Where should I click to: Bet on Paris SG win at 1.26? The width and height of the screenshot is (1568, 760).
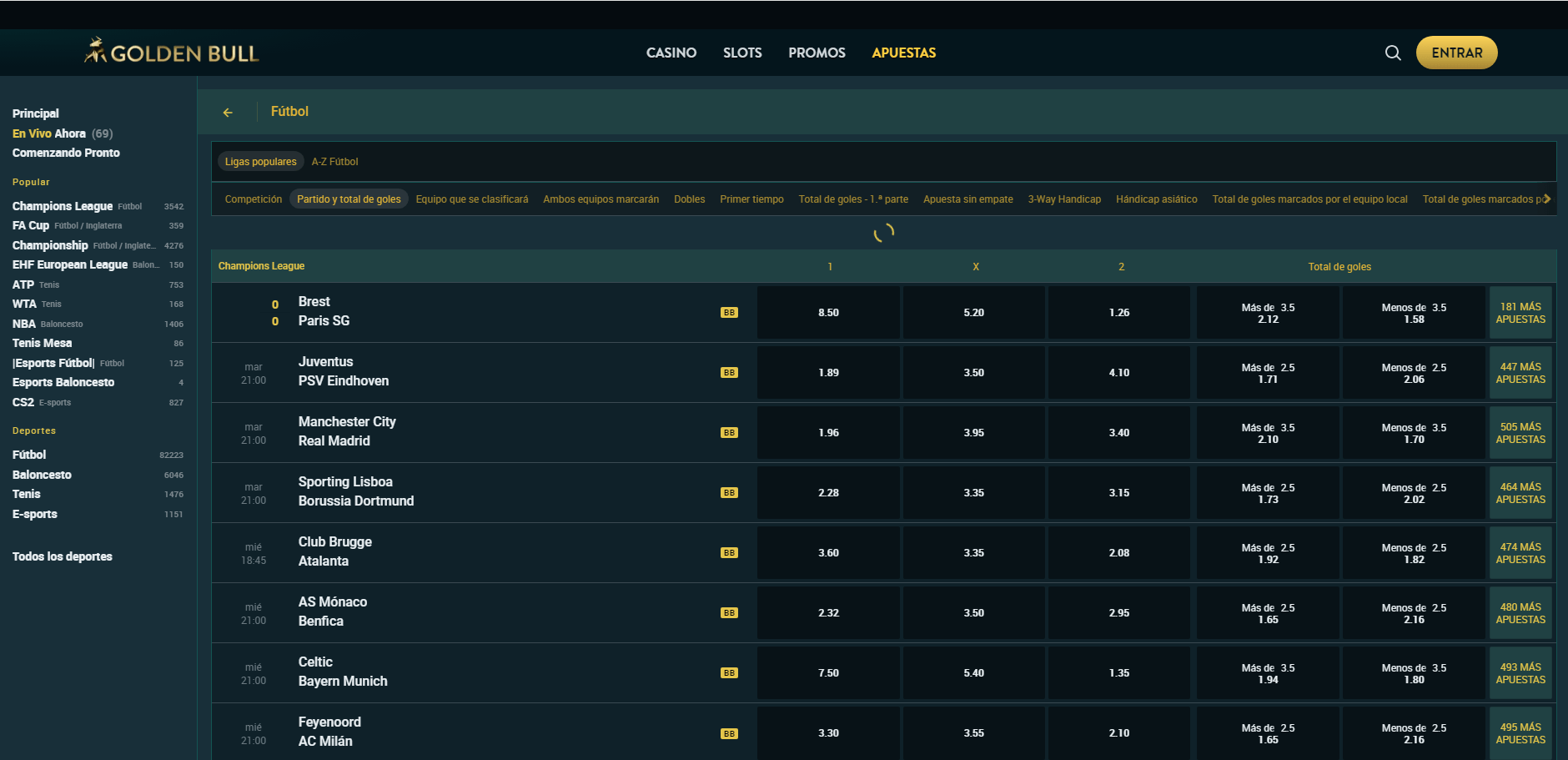1119,313
